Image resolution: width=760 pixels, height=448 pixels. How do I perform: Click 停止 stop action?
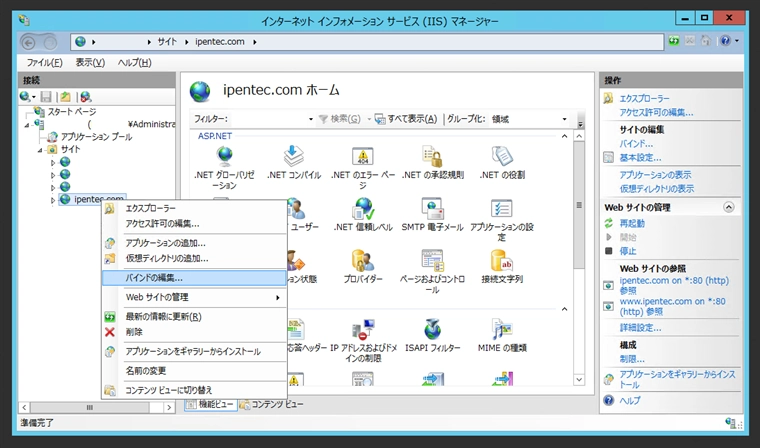pyautogui.click(x=628, y=251)
